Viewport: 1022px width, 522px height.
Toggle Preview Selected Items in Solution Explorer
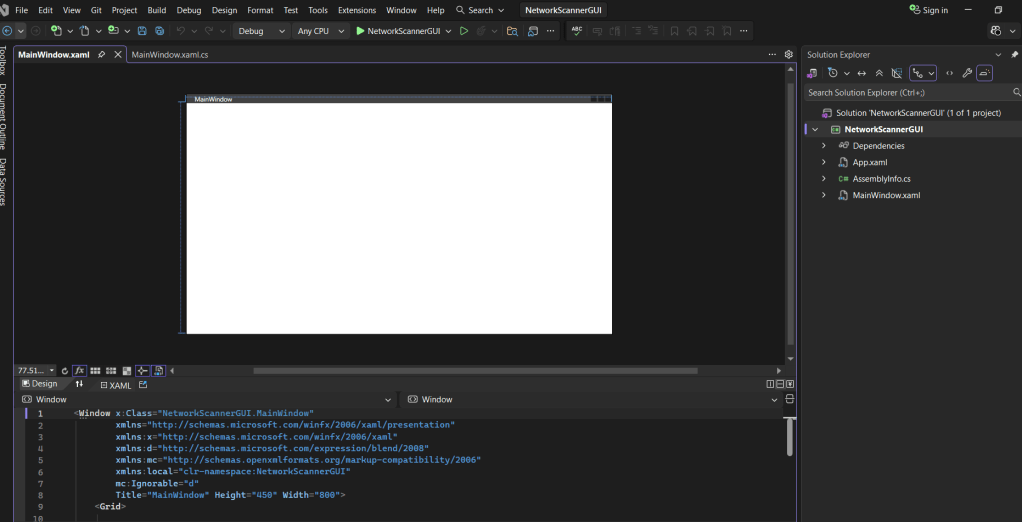point(985,73)
